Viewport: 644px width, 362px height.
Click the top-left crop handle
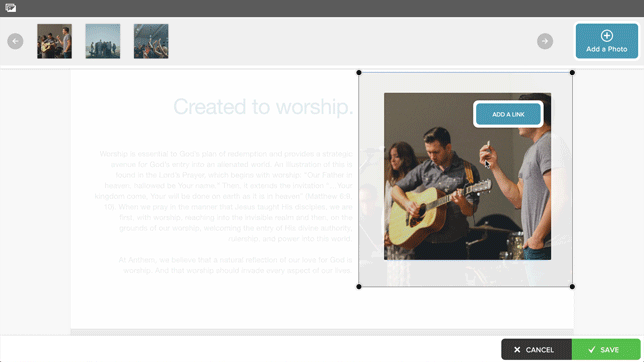coord(359,73)
